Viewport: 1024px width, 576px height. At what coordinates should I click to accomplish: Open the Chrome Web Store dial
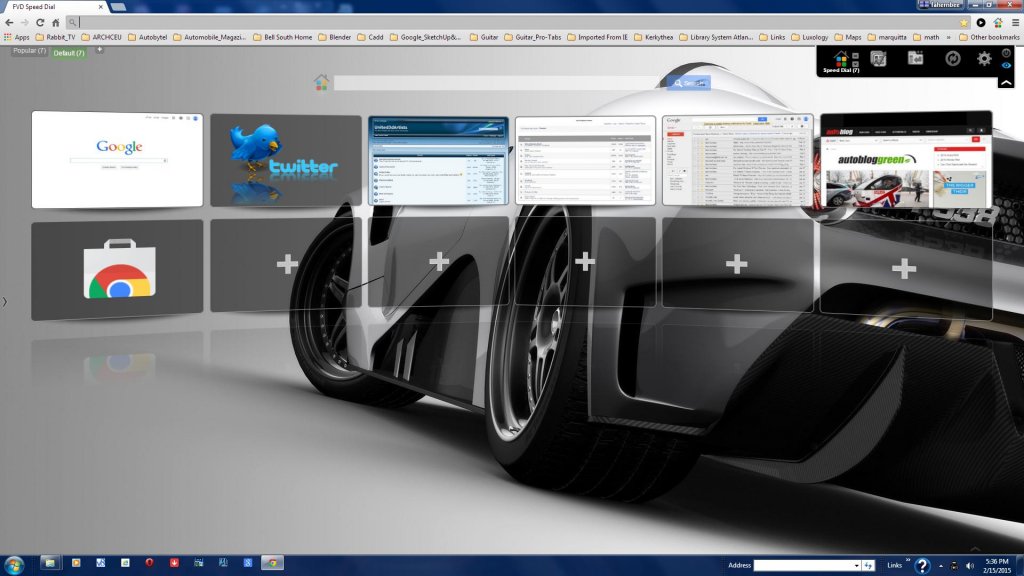[x=118, y=269]
